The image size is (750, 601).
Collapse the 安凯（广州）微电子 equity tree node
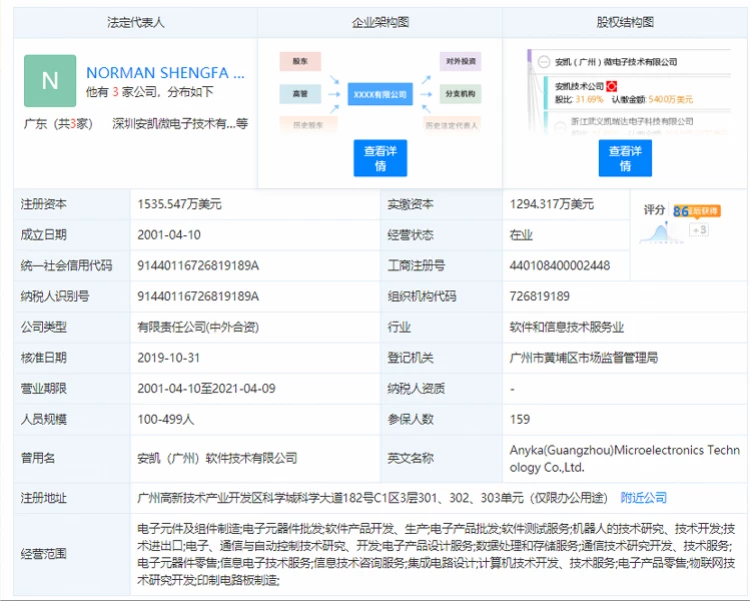(x=543, y=62)
